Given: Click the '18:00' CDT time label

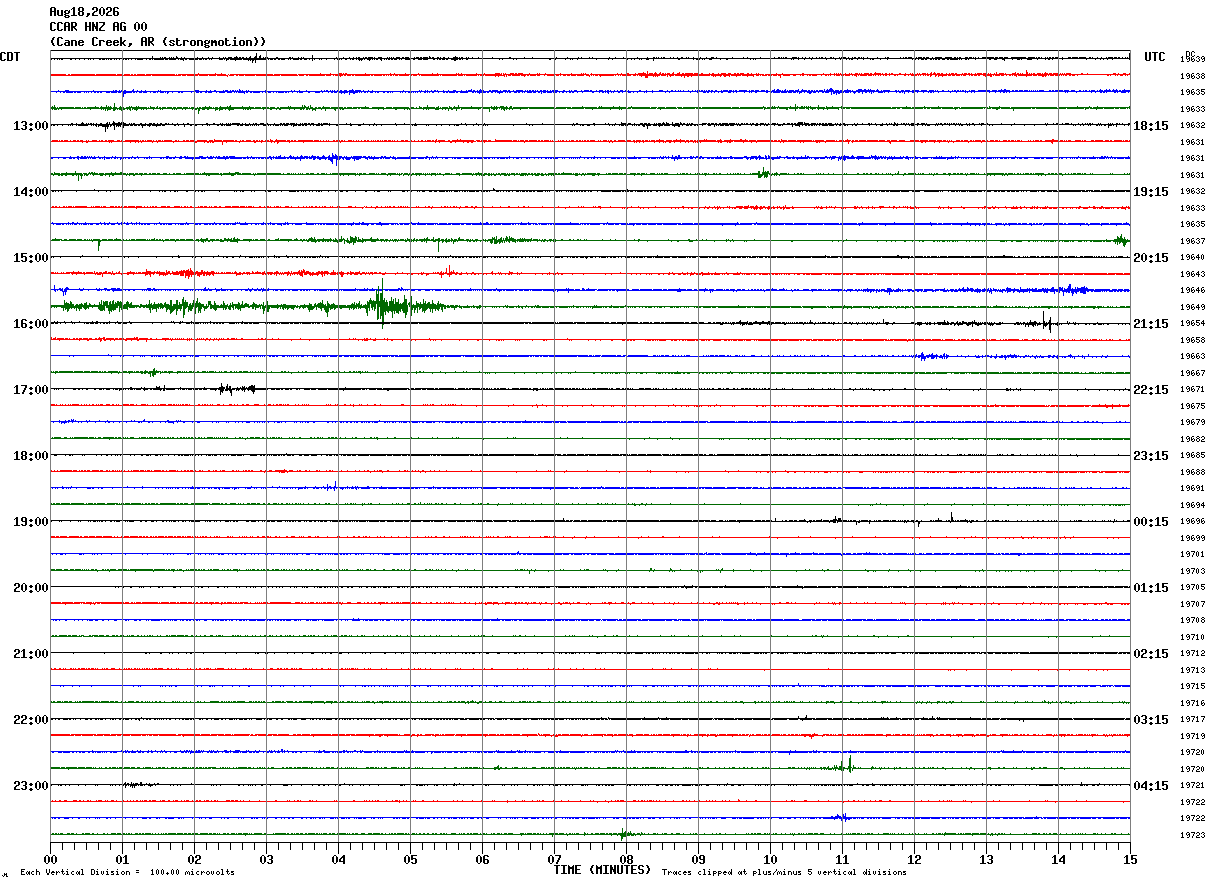Looking at the screenshot, I should 31,455.
